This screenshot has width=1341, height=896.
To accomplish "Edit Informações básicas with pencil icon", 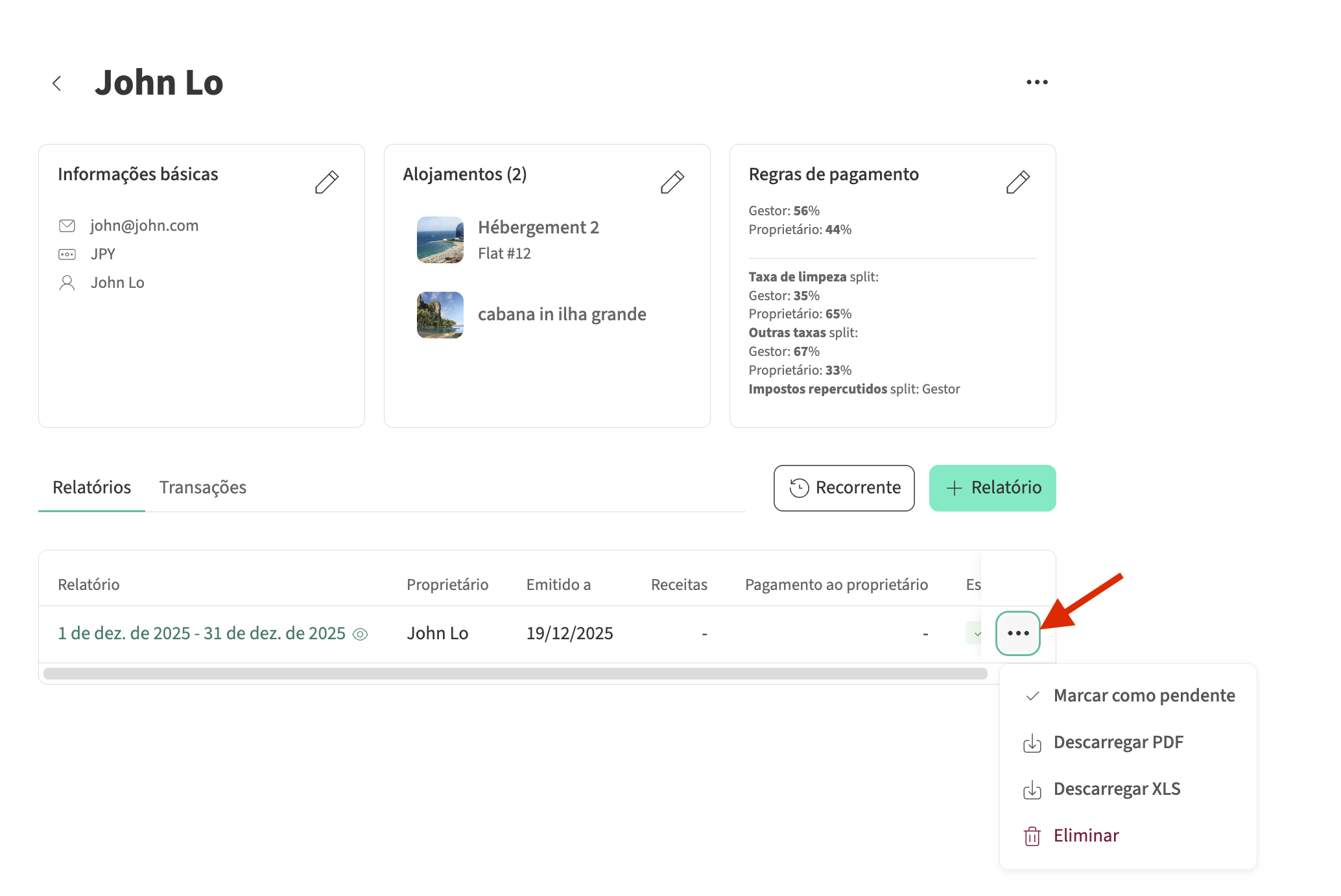I will click(x=327, y=182).
